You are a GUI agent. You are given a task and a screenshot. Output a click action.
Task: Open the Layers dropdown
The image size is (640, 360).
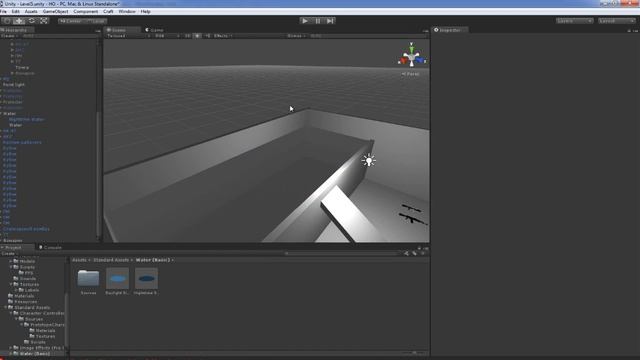point(574,21)
